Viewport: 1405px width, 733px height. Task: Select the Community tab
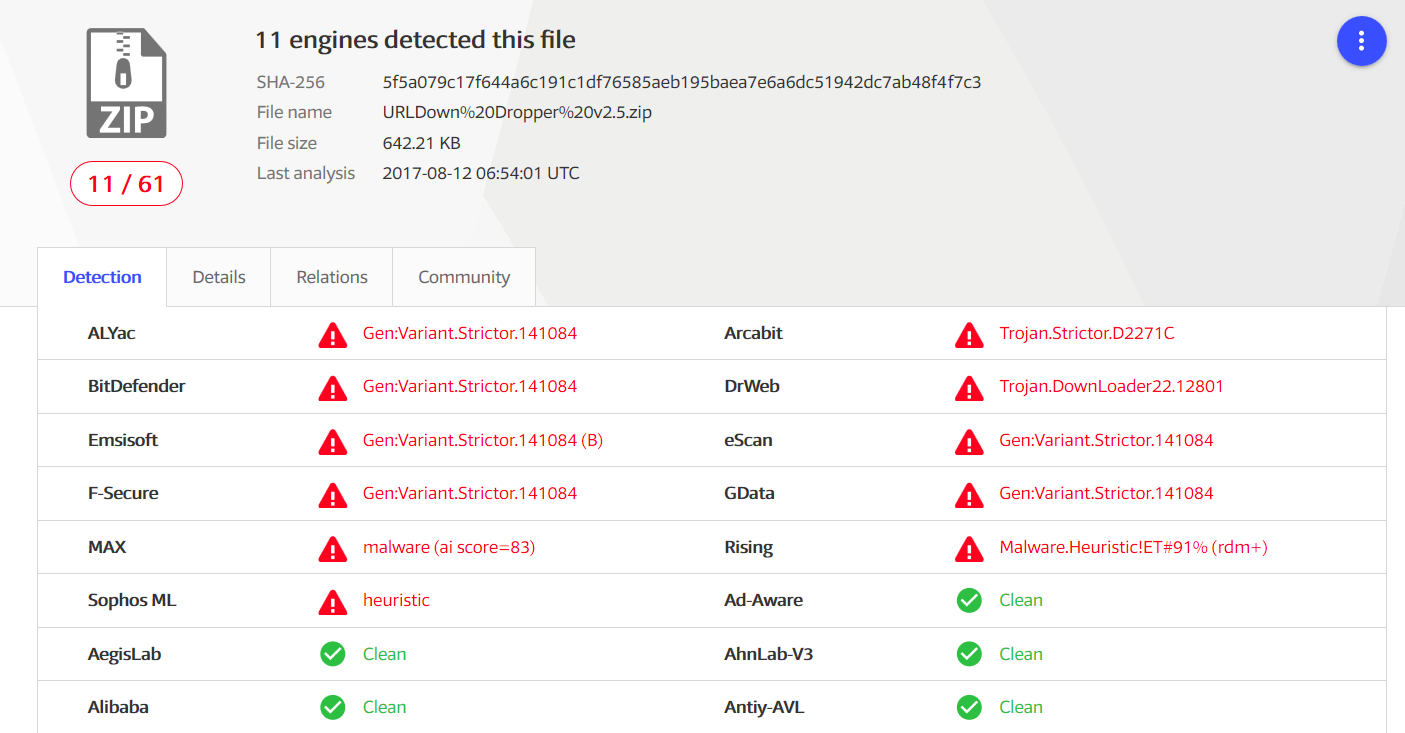464,277
